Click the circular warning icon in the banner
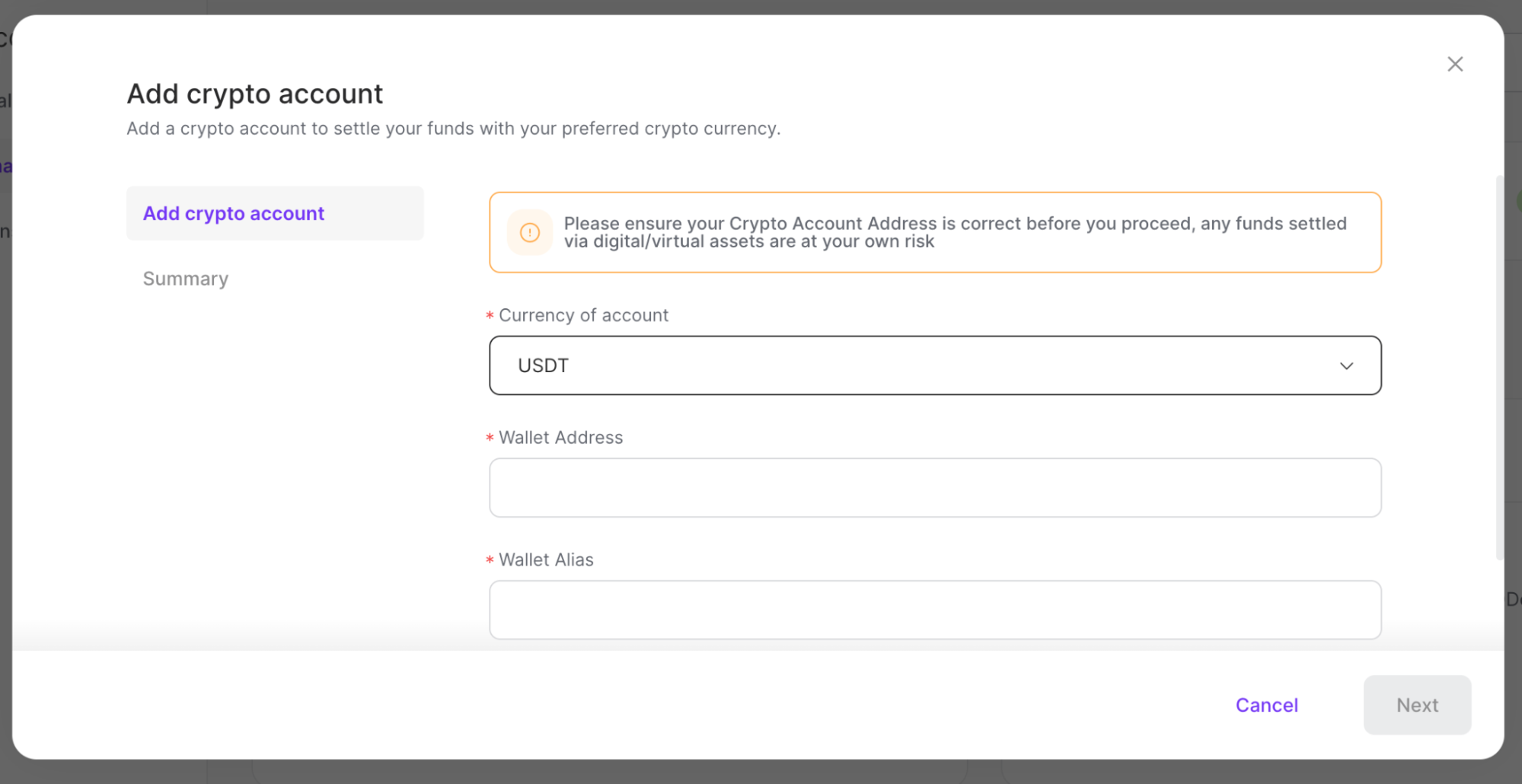This screenshot has height=784, width=1522. 530,232
